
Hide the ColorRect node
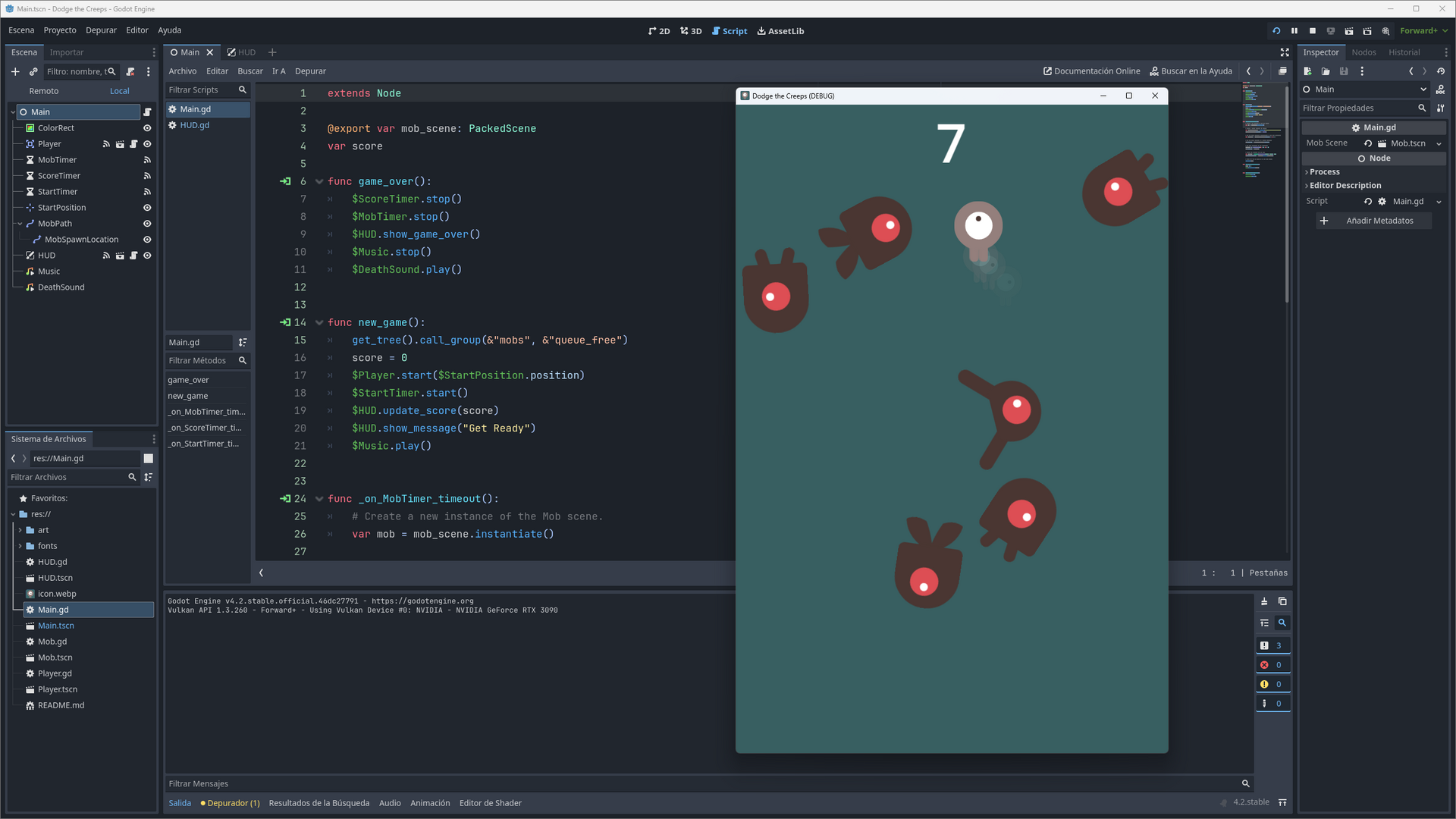(147, 128)
